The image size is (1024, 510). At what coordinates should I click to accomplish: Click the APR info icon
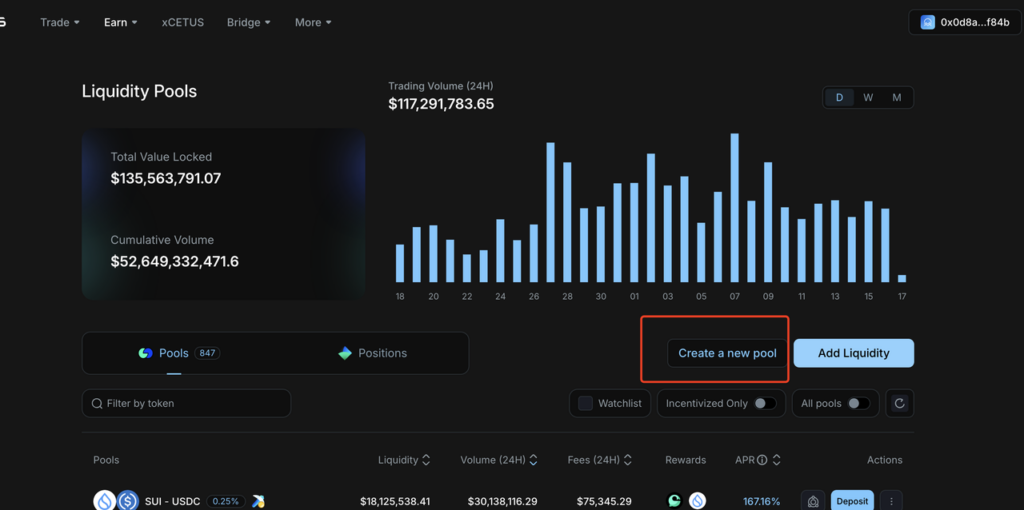761,460
